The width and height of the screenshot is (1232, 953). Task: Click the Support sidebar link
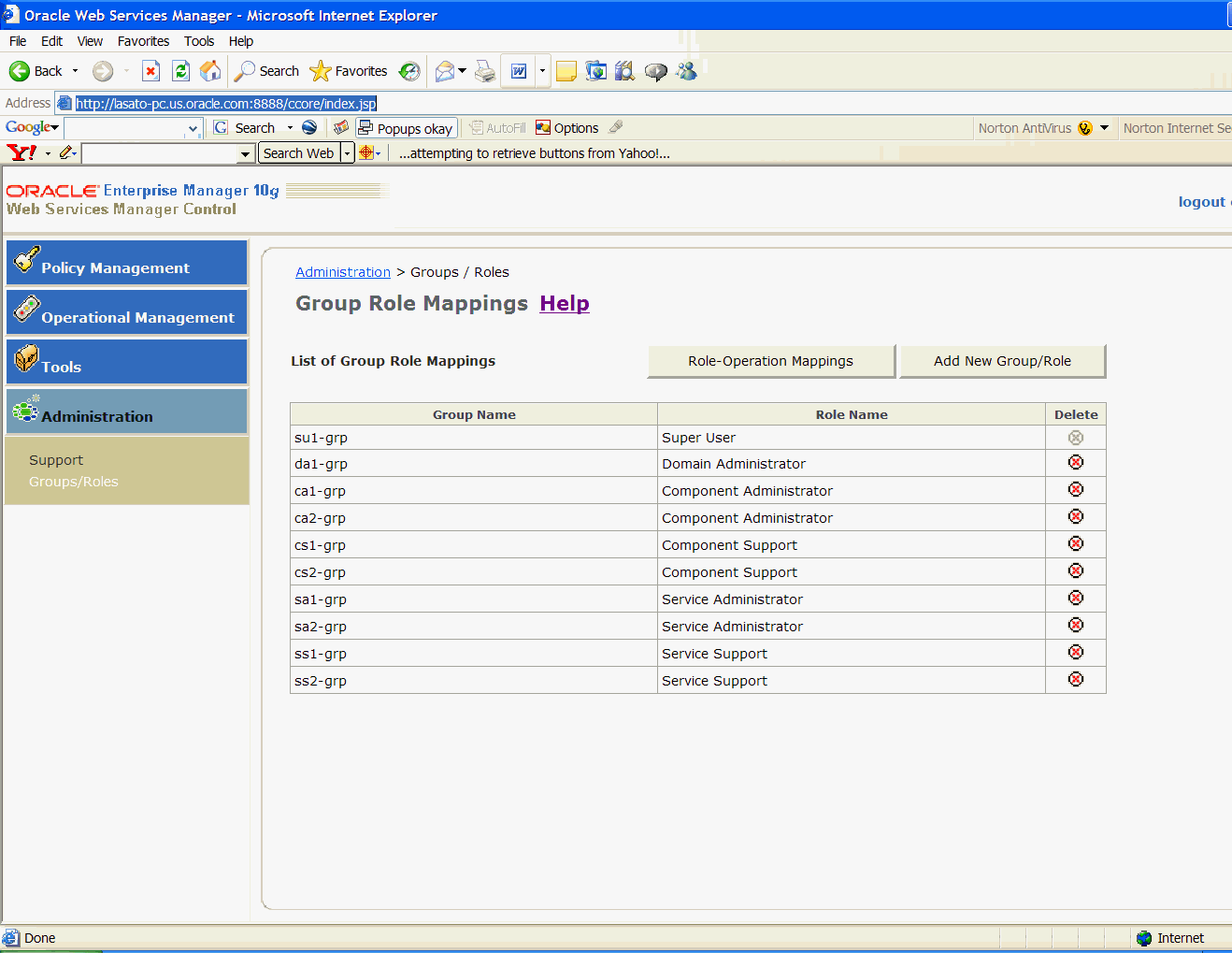pos(56,460)
